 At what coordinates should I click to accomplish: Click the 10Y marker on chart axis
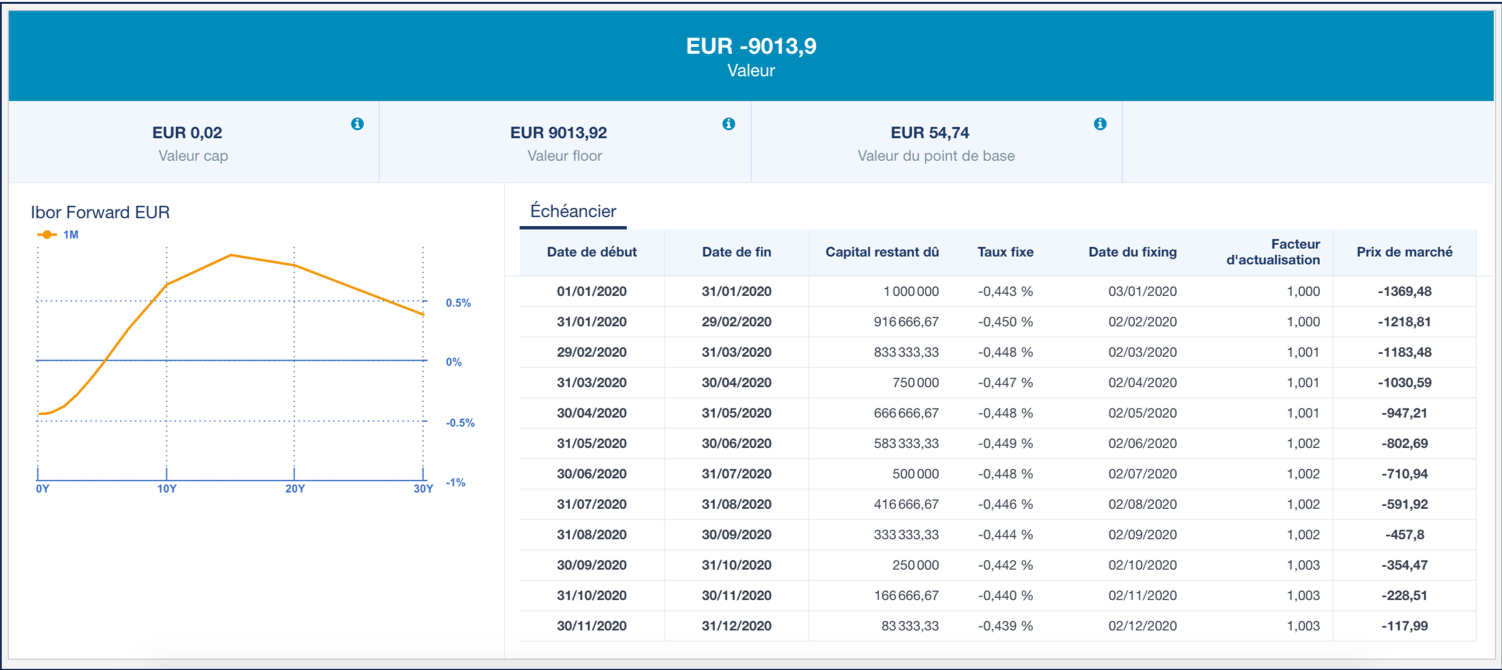pyautogui.click(x=166, y=488)
